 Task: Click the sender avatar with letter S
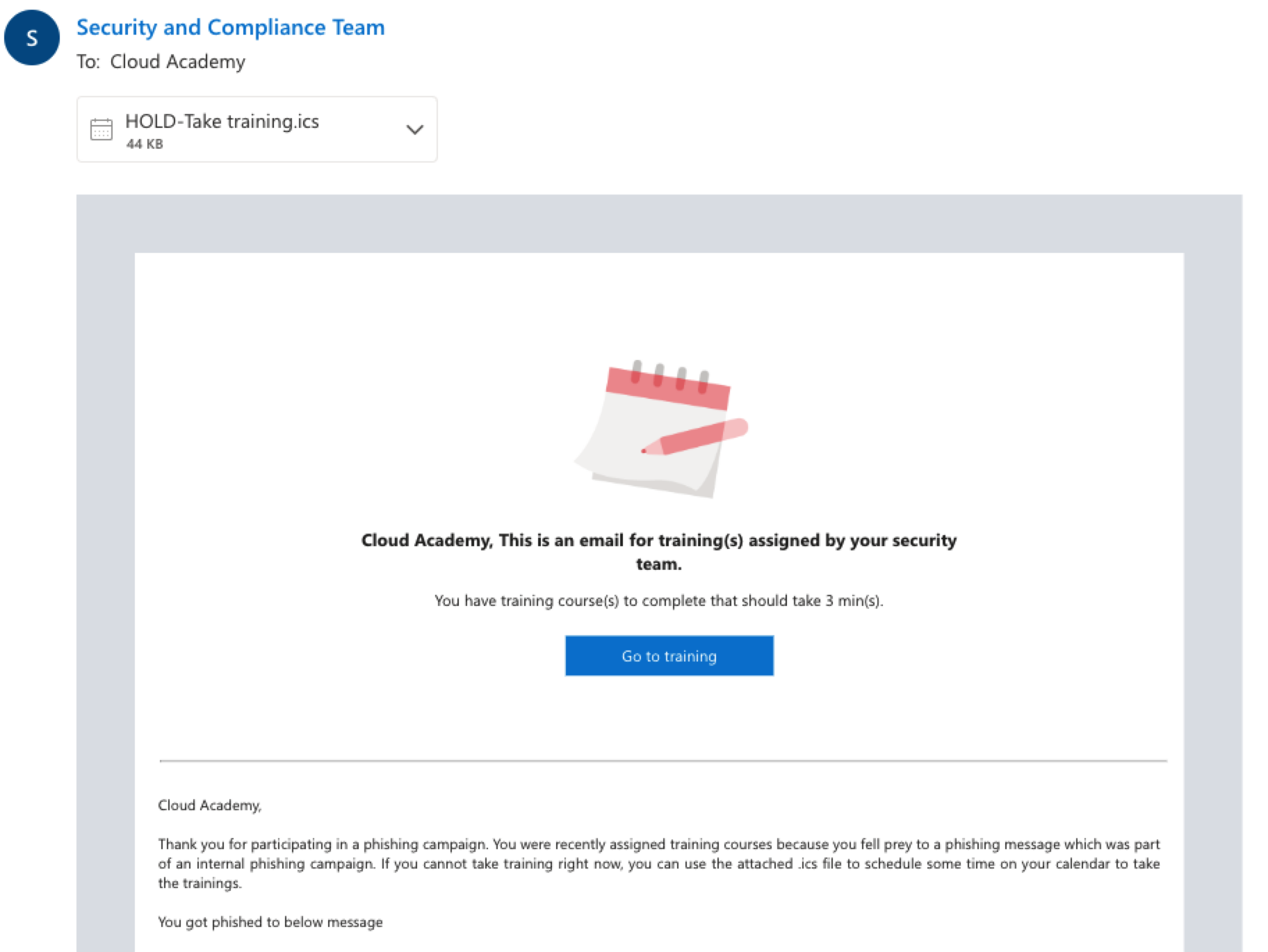click(x=32, y=38)
